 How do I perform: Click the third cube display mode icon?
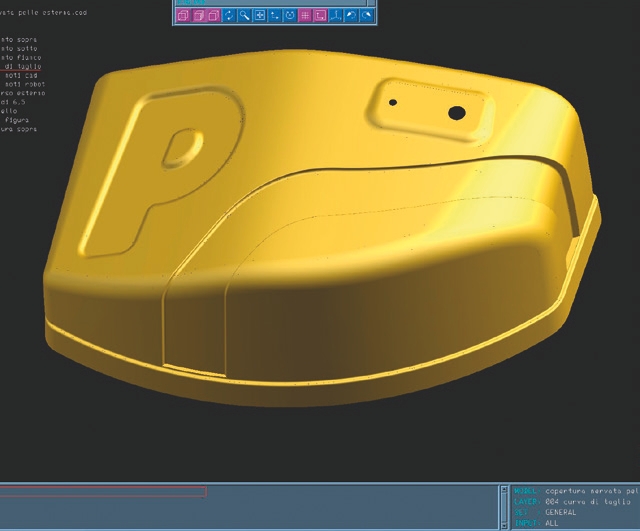[213, 16]
